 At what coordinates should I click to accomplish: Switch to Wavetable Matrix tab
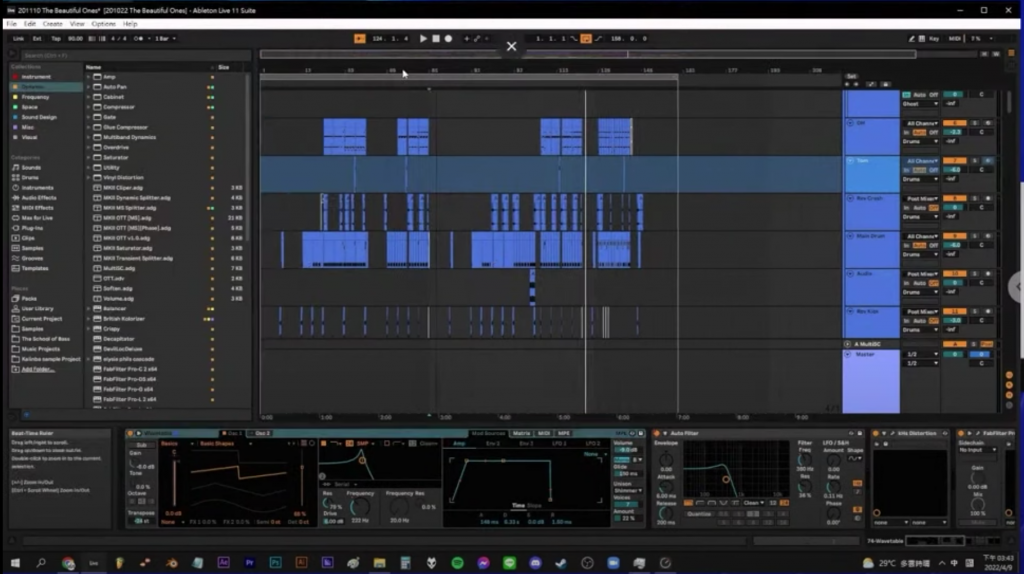(521, 434)
